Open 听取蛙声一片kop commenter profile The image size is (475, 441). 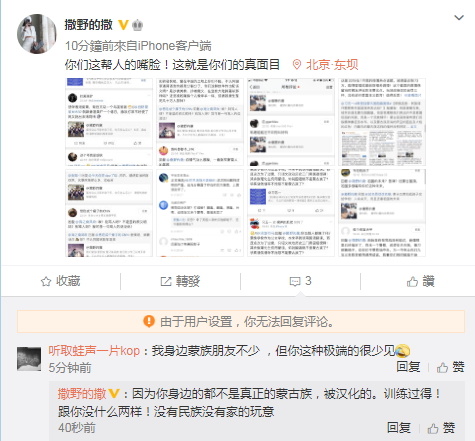click(94, 351)
